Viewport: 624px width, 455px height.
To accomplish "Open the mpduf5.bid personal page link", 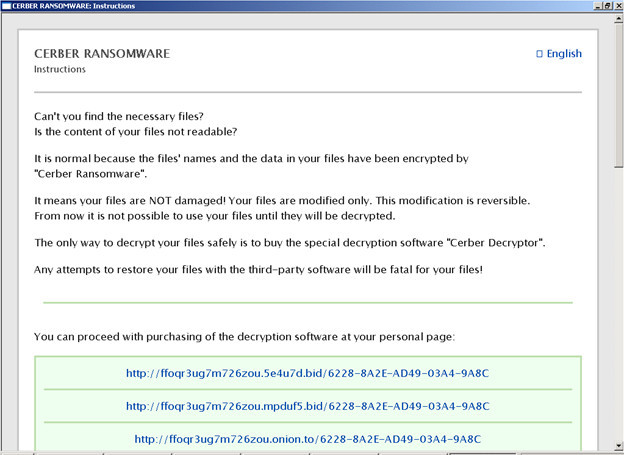I will point(307,406).
